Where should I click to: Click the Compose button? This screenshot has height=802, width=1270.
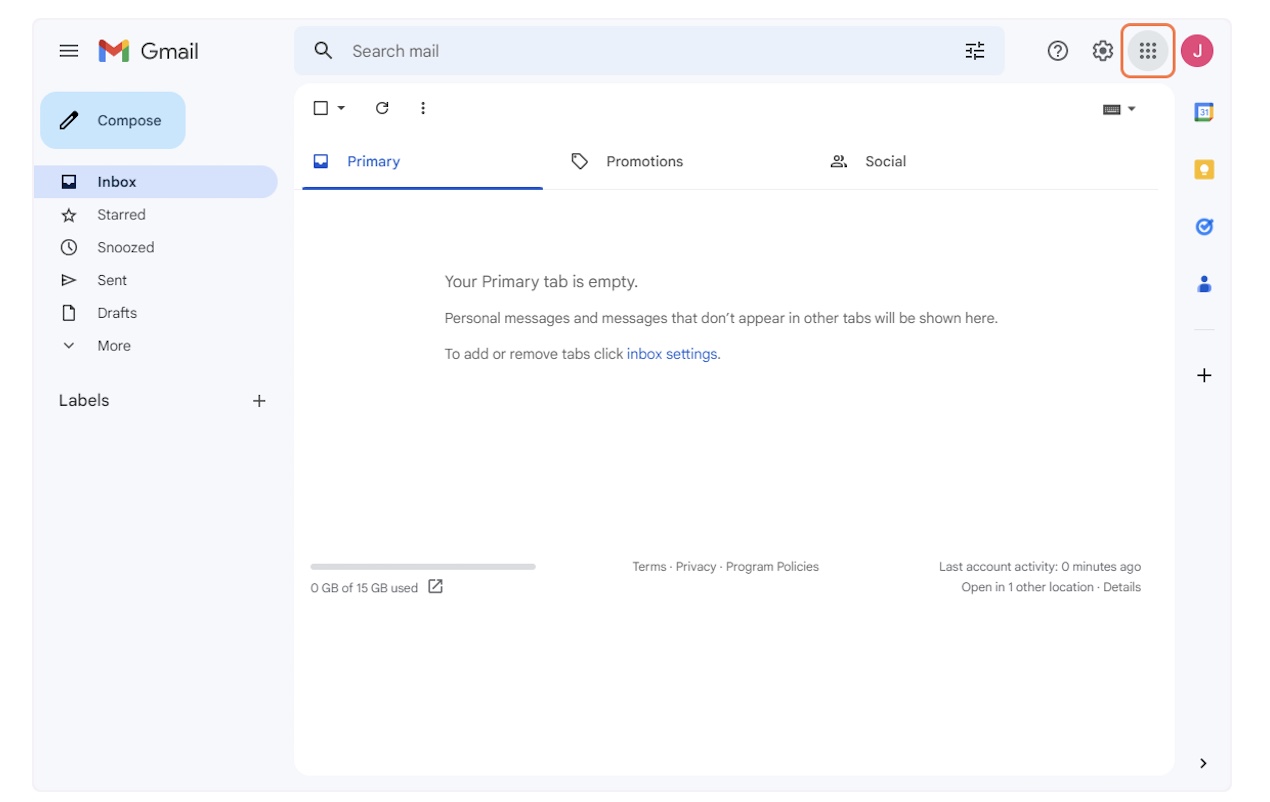click(113, 120)
